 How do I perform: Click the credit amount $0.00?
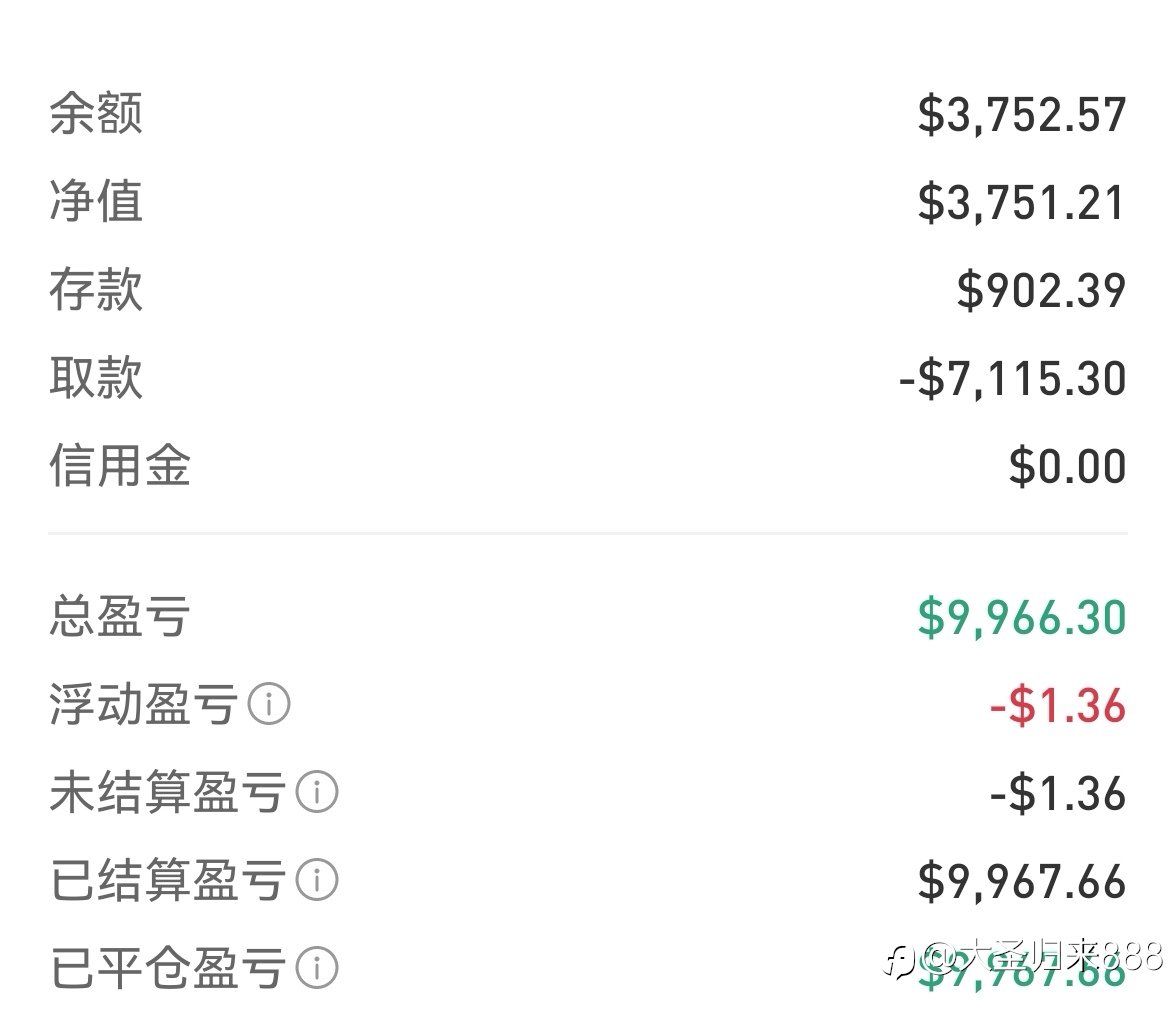[x=1067, y=467]
